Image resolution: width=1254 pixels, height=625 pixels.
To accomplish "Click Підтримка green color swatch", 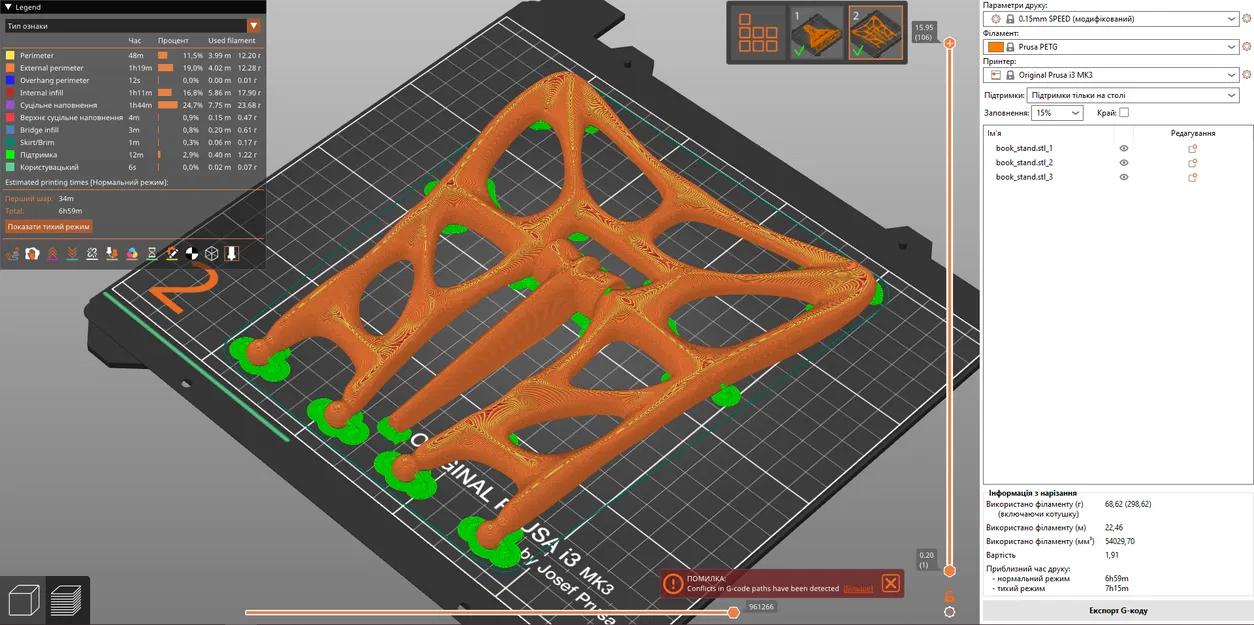I will [x=10, y=155].
